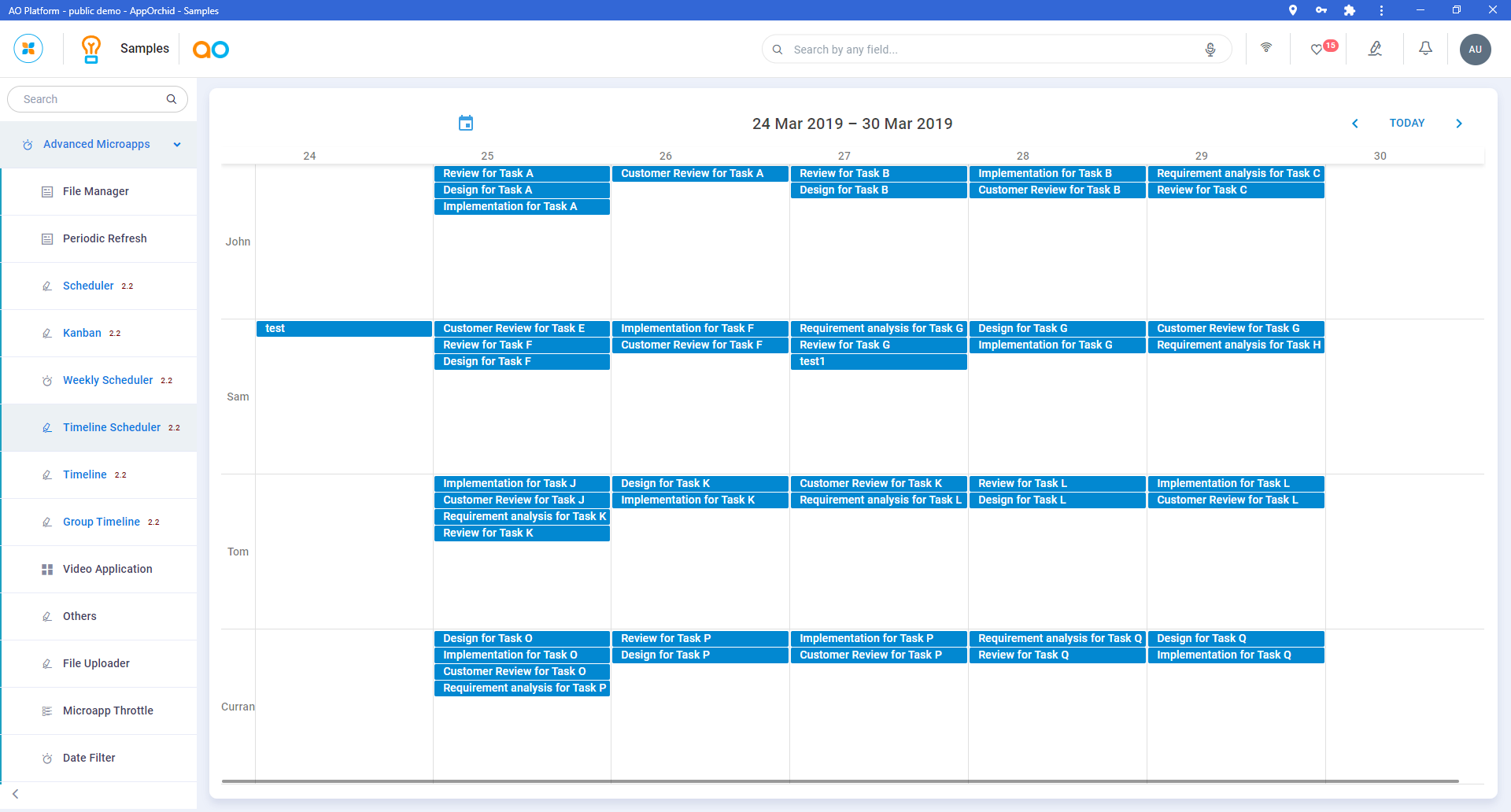Open the calendar date picker icon

click(466, 124)
